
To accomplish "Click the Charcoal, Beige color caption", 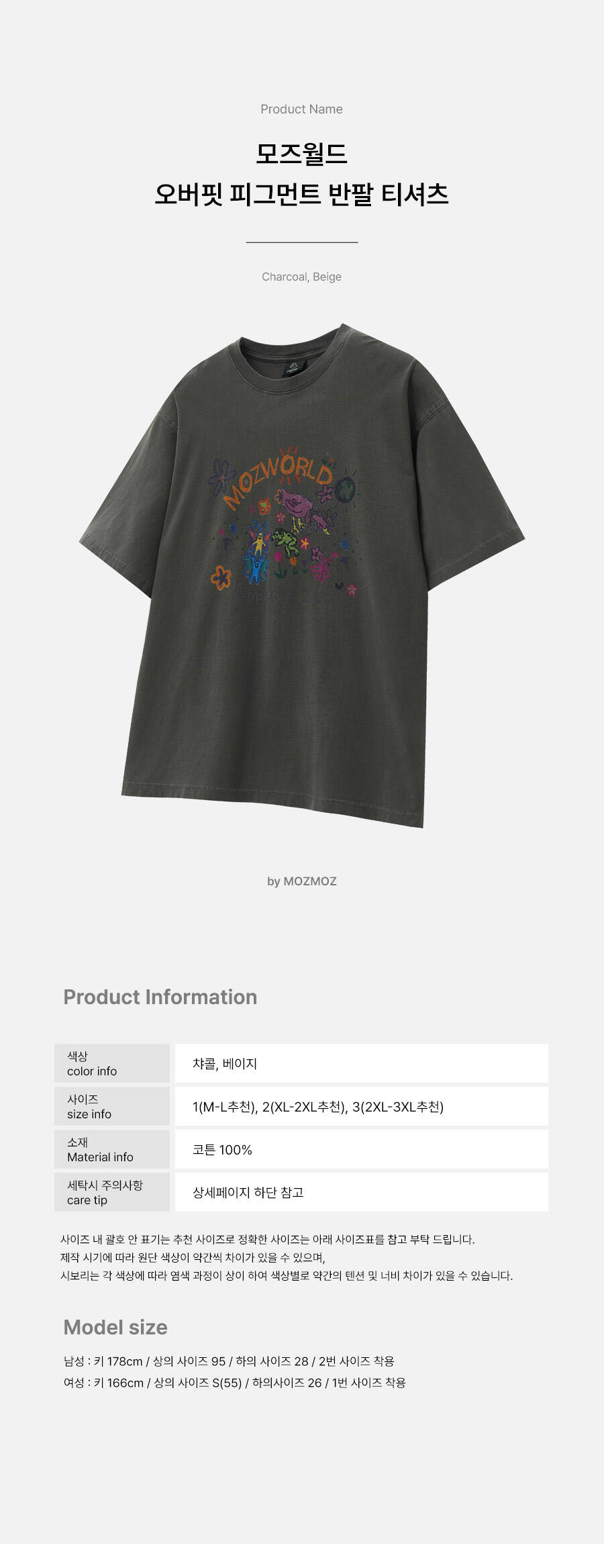I will coord(301,277).
